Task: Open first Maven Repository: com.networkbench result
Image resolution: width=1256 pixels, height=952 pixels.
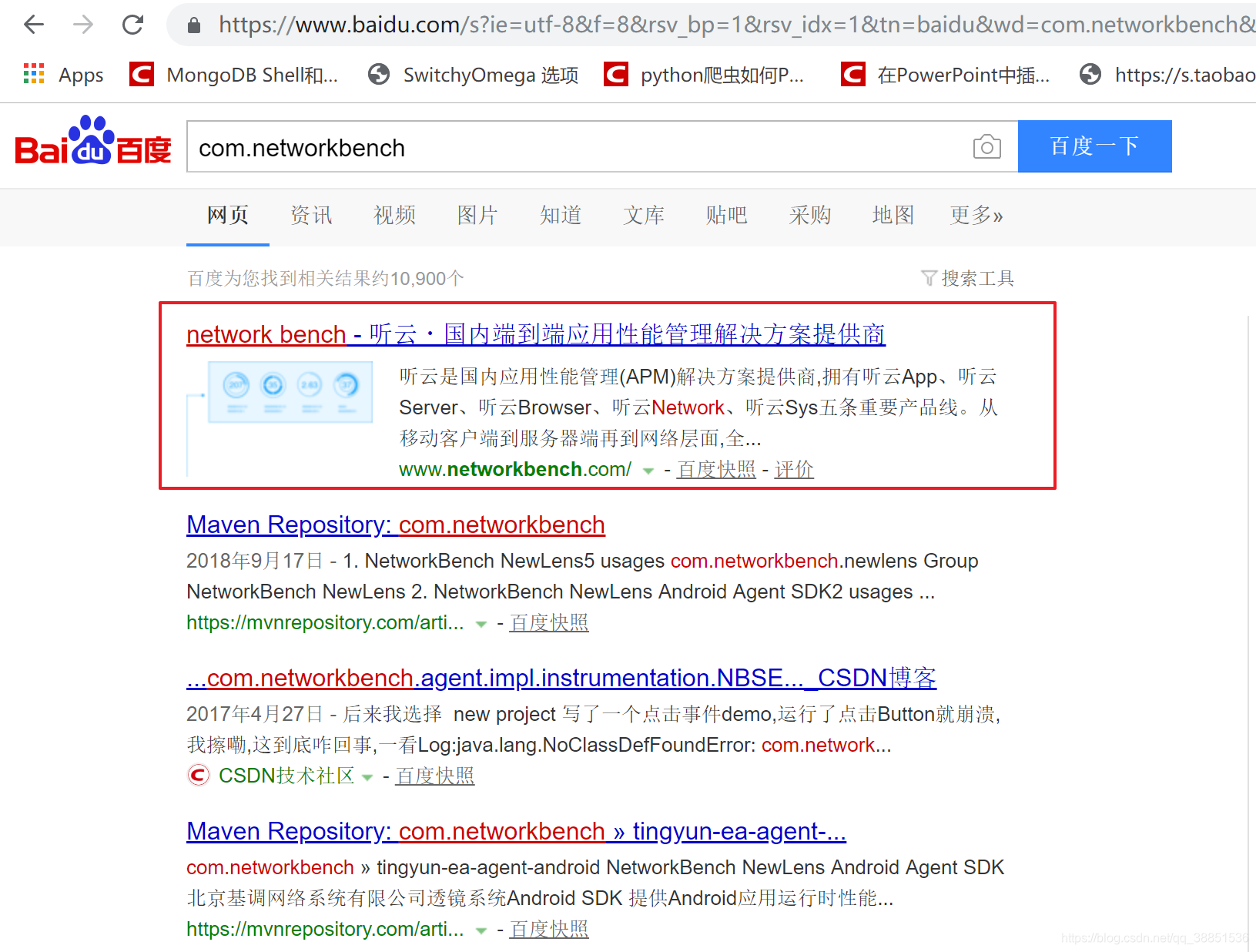Action: pyautogui.click(x=396, y=525)
